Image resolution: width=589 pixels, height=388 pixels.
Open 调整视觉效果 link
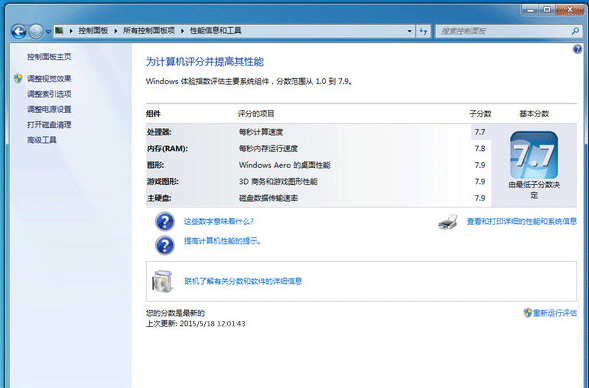tap(49, 79)
